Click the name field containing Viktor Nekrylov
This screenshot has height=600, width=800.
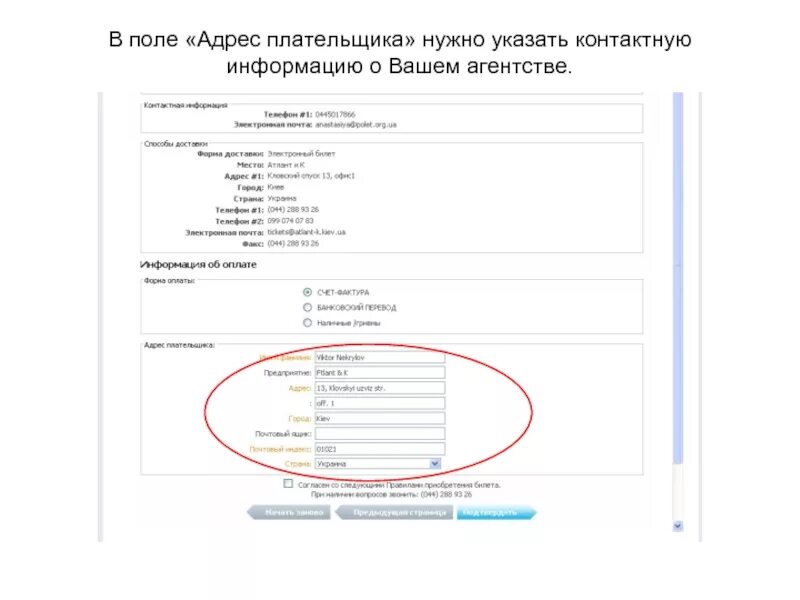point(380,358)
